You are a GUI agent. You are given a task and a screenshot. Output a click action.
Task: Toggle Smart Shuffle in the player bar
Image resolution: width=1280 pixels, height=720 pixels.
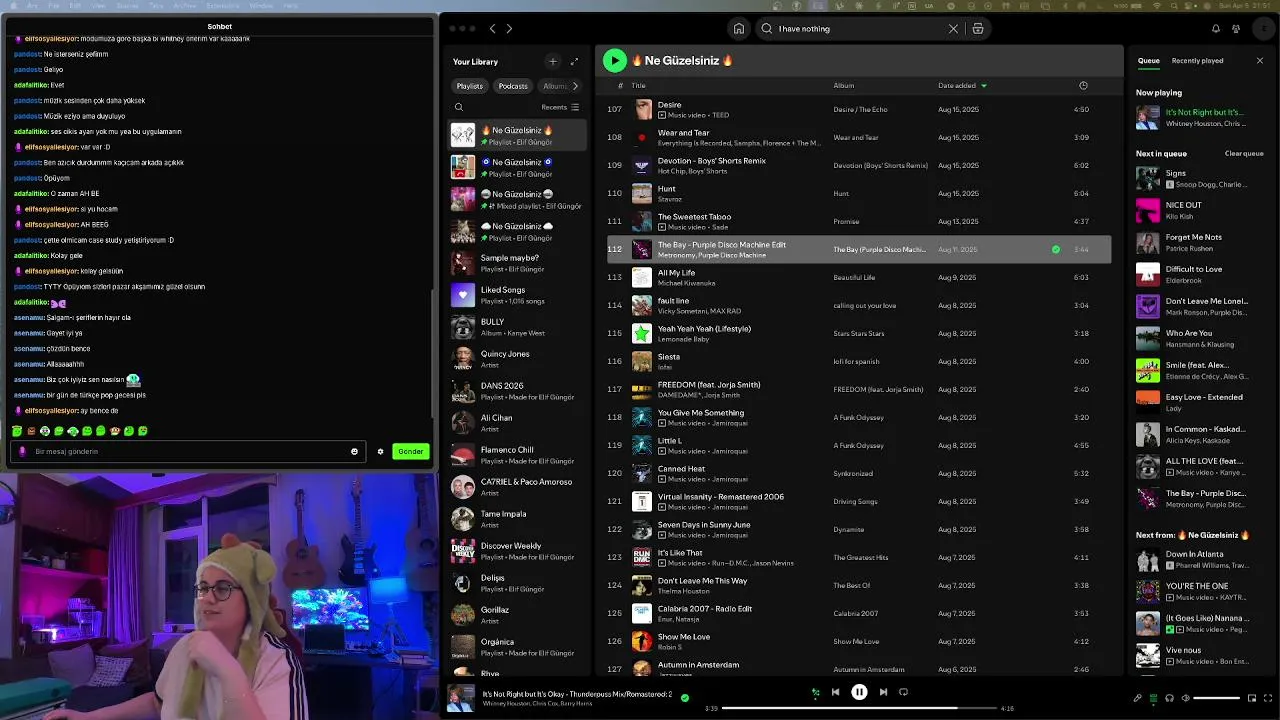pyautogui.click(x=816, y=692)
